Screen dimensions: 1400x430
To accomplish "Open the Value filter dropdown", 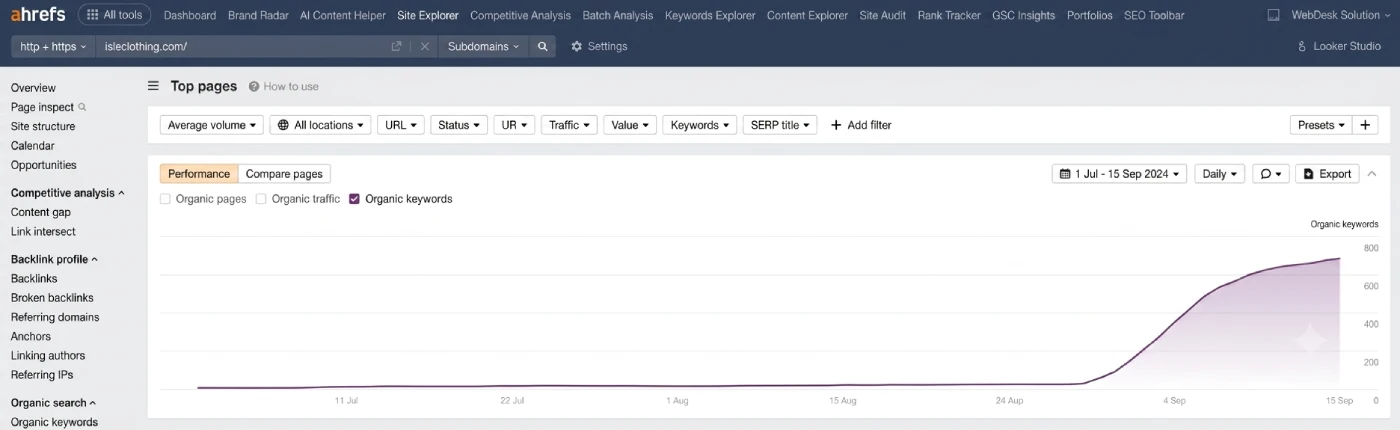I will pyautogui.click(x=630, y=125).
